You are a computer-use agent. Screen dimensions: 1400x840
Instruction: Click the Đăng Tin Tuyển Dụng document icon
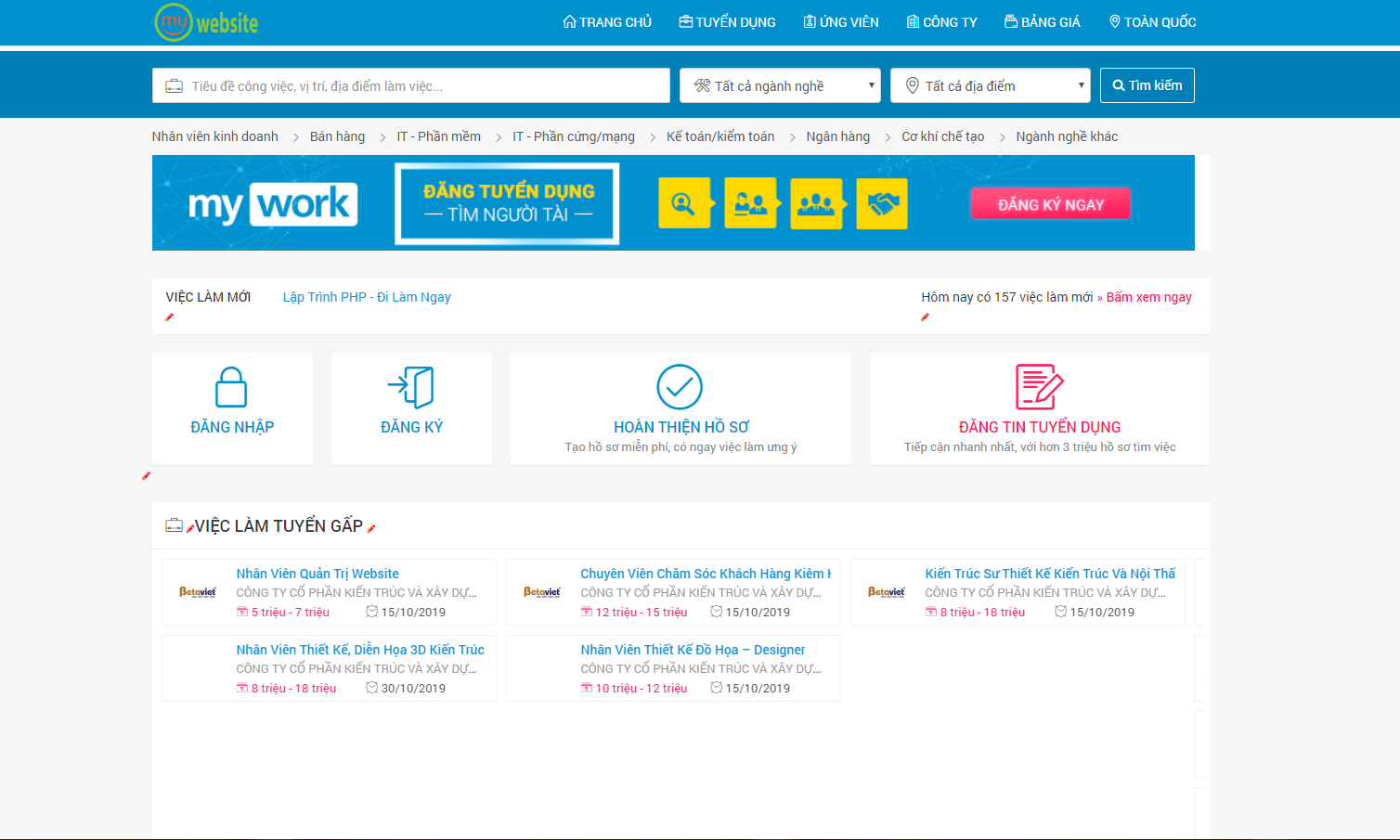(x=1039, y=387)
